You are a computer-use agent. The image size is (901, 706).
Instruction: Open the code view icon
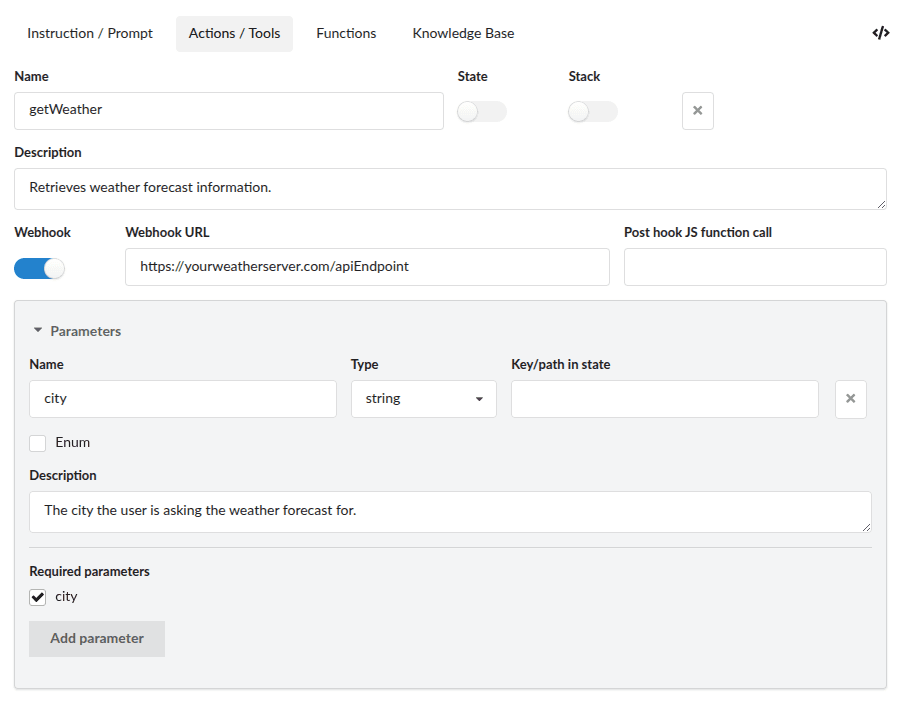[x=880, y=33]
